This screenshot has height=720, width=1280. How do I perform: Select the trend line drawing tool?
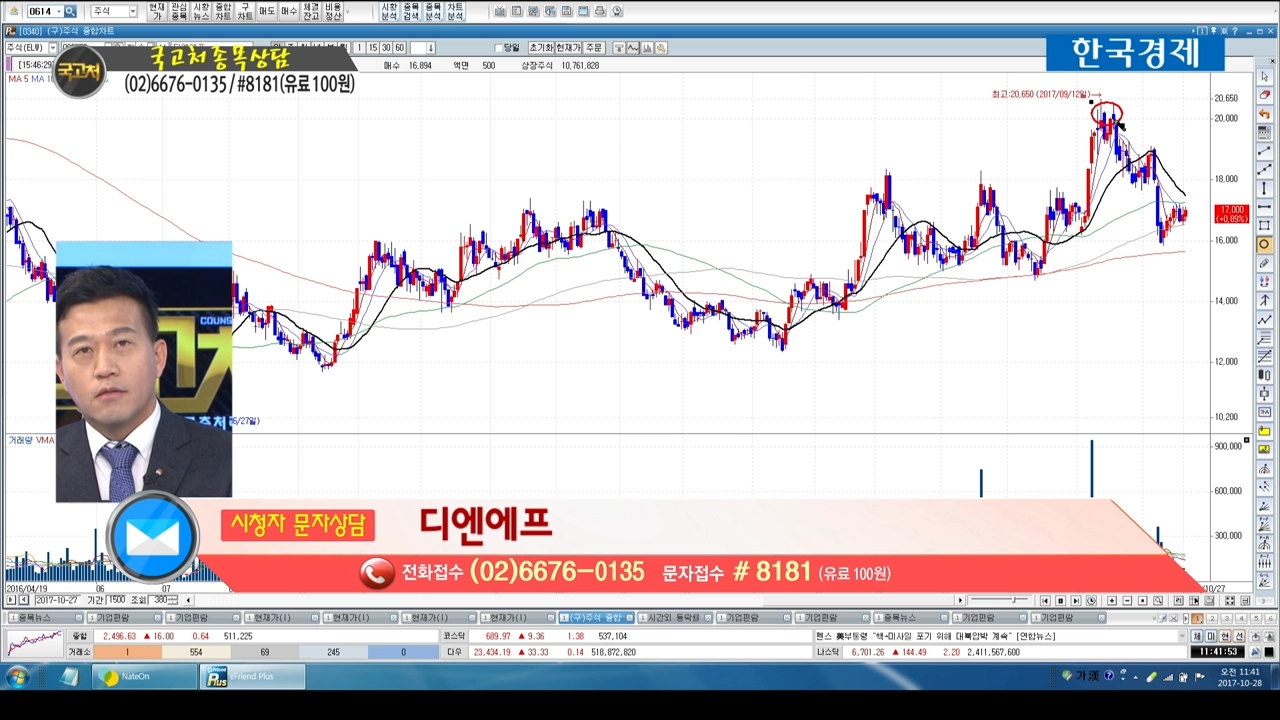[1265, 151]
